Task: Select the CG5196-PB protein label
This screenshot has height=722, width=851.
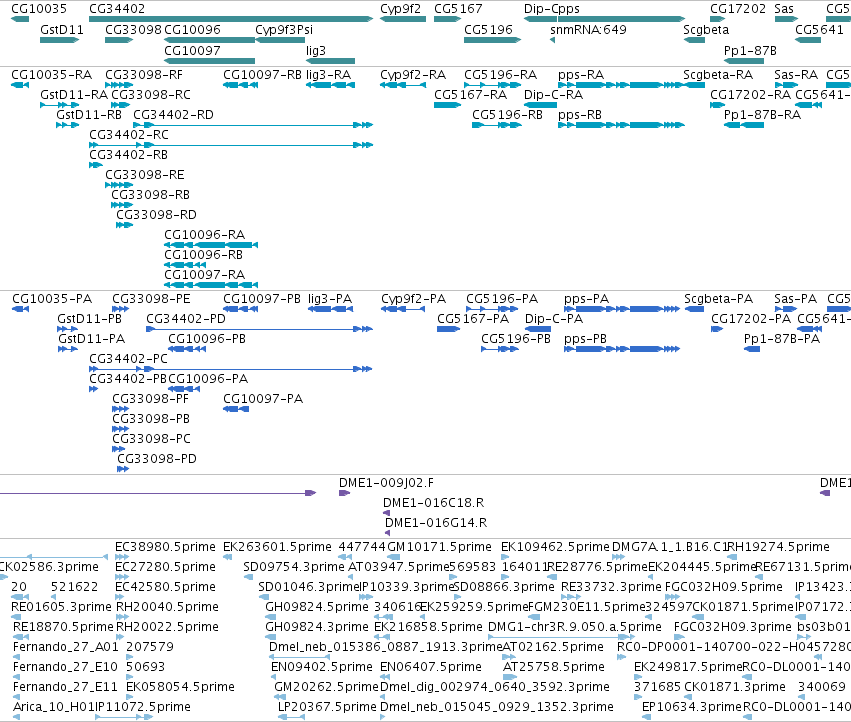Action: [x=516, y=339]
